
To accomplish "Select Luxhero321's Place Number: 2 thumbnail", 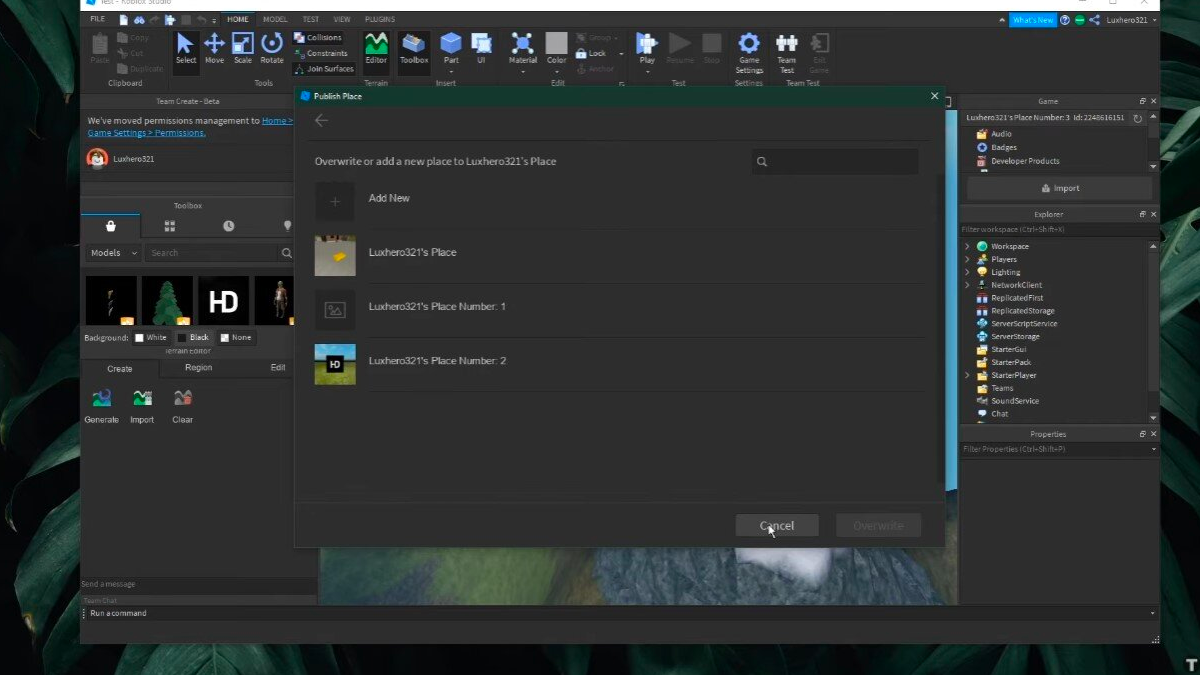I will click(335, 365).
